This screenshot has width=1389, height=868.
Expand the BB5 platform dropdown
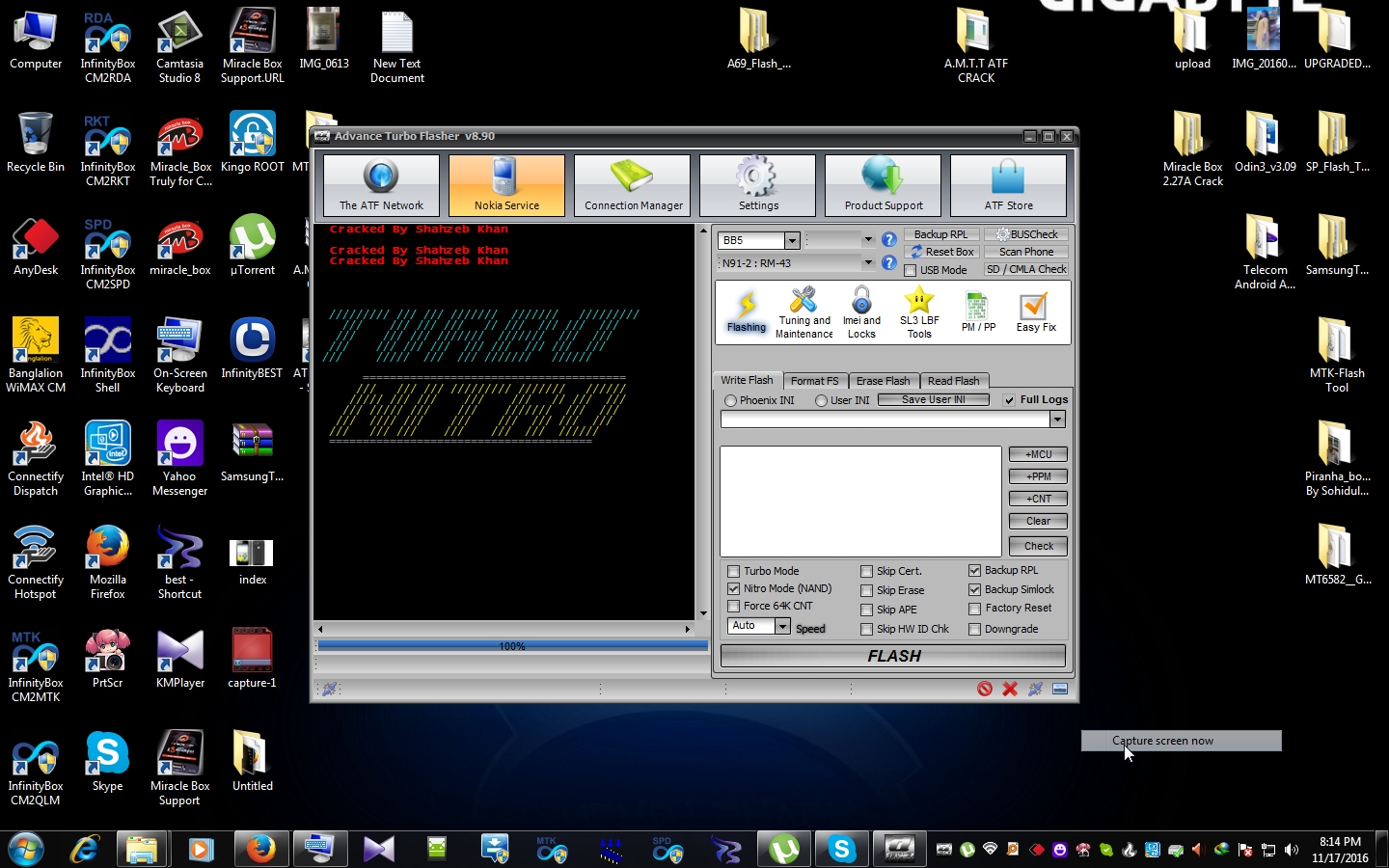tap(792, 240)
